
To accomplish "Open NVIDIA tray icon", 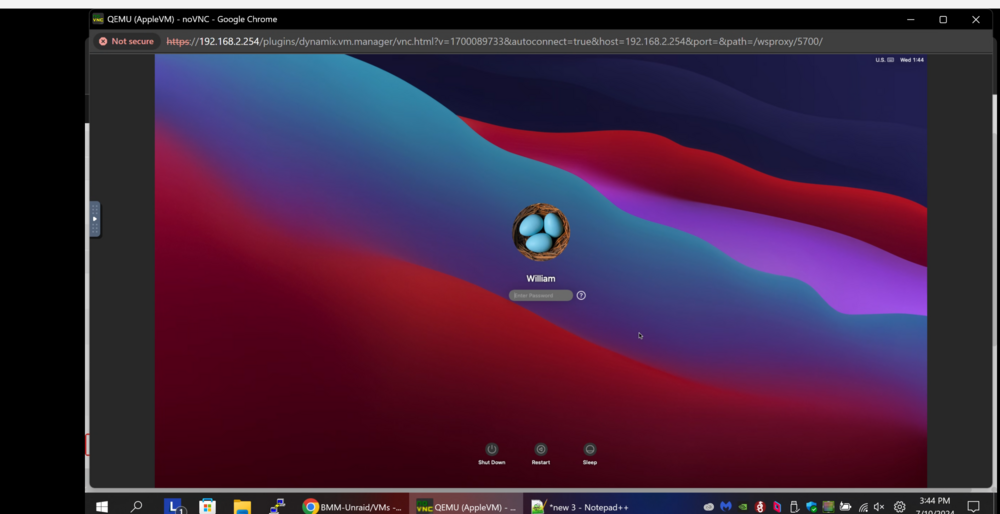I will [742, 507].
